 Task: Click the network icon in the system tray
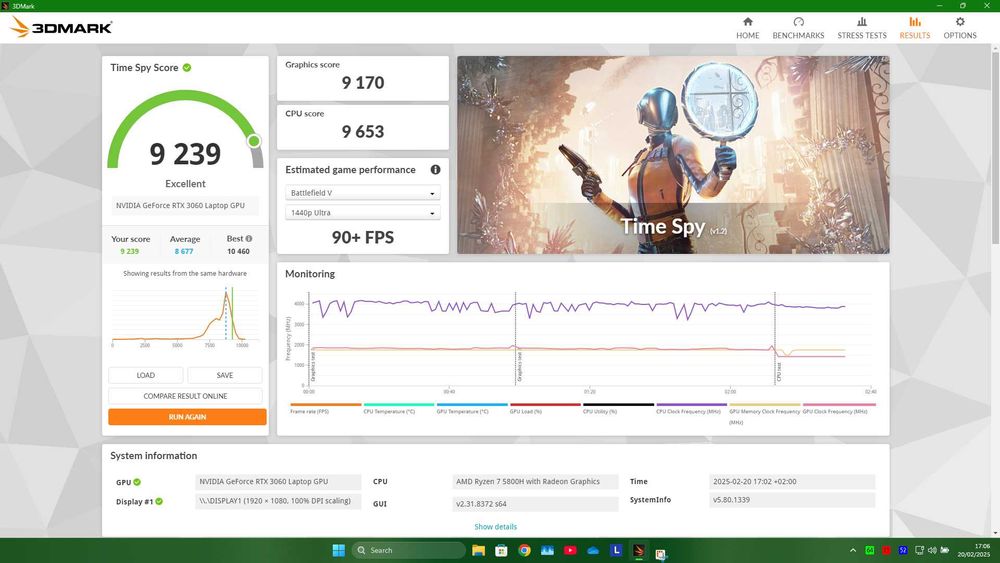[x=919, y=550]
